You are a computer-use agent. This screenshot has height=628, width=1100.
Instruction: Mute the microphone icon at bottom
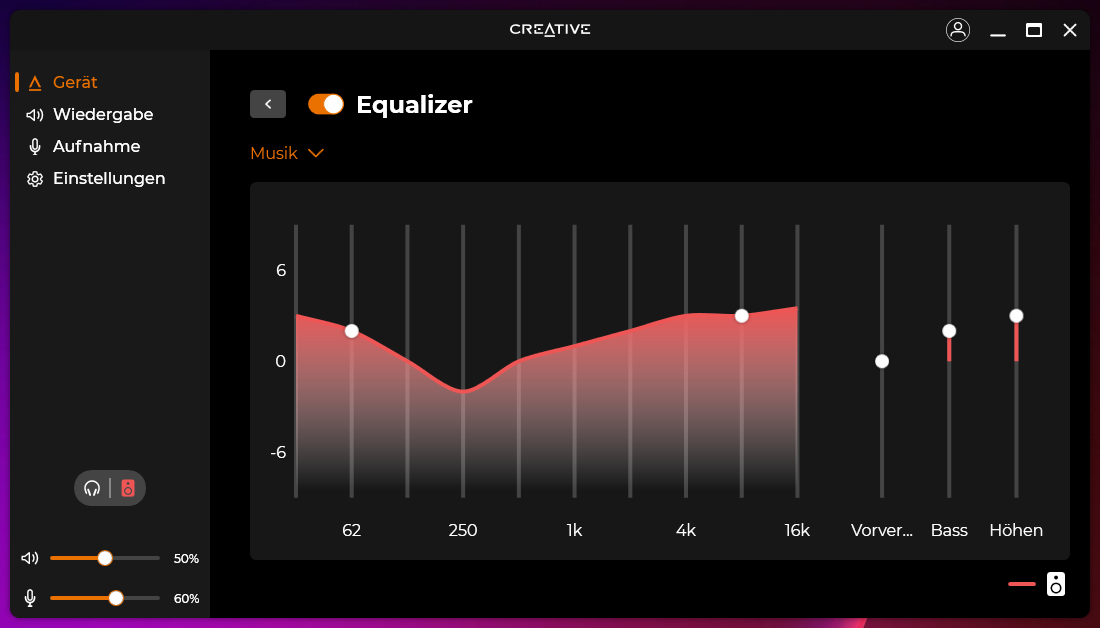coord(30,598)
